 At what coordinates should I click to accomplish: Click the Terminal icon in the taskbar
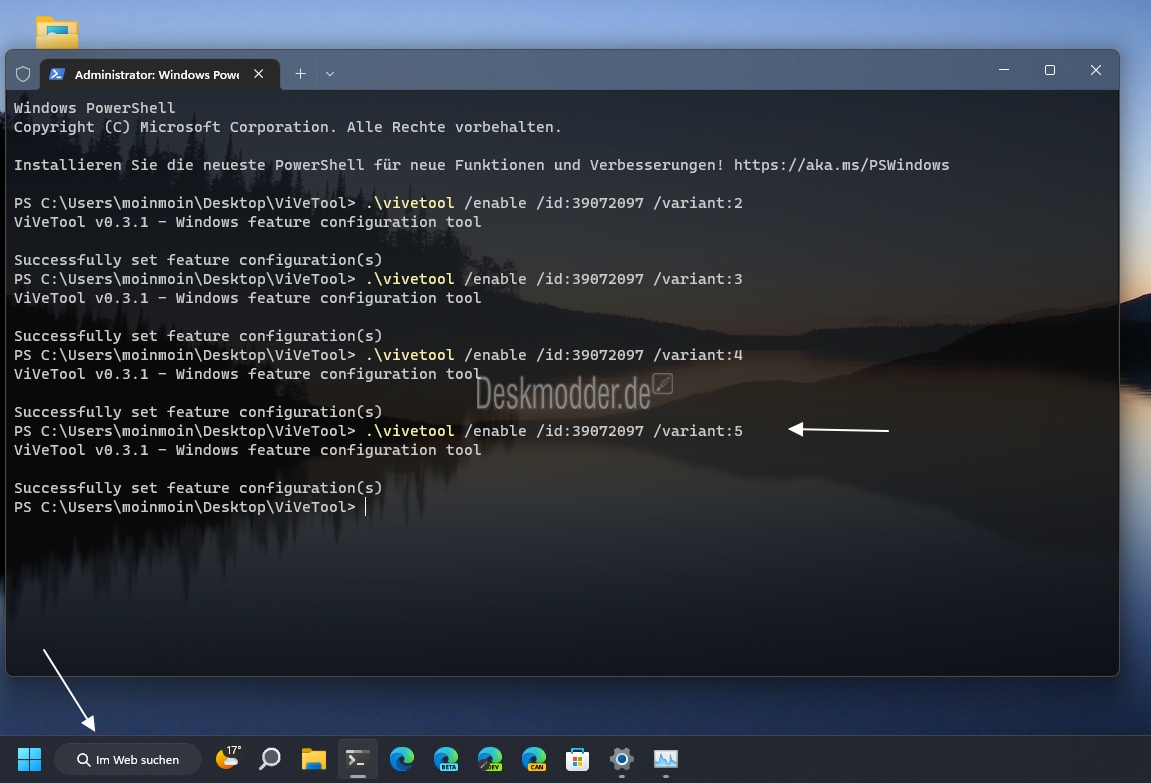tap(357, 759)
